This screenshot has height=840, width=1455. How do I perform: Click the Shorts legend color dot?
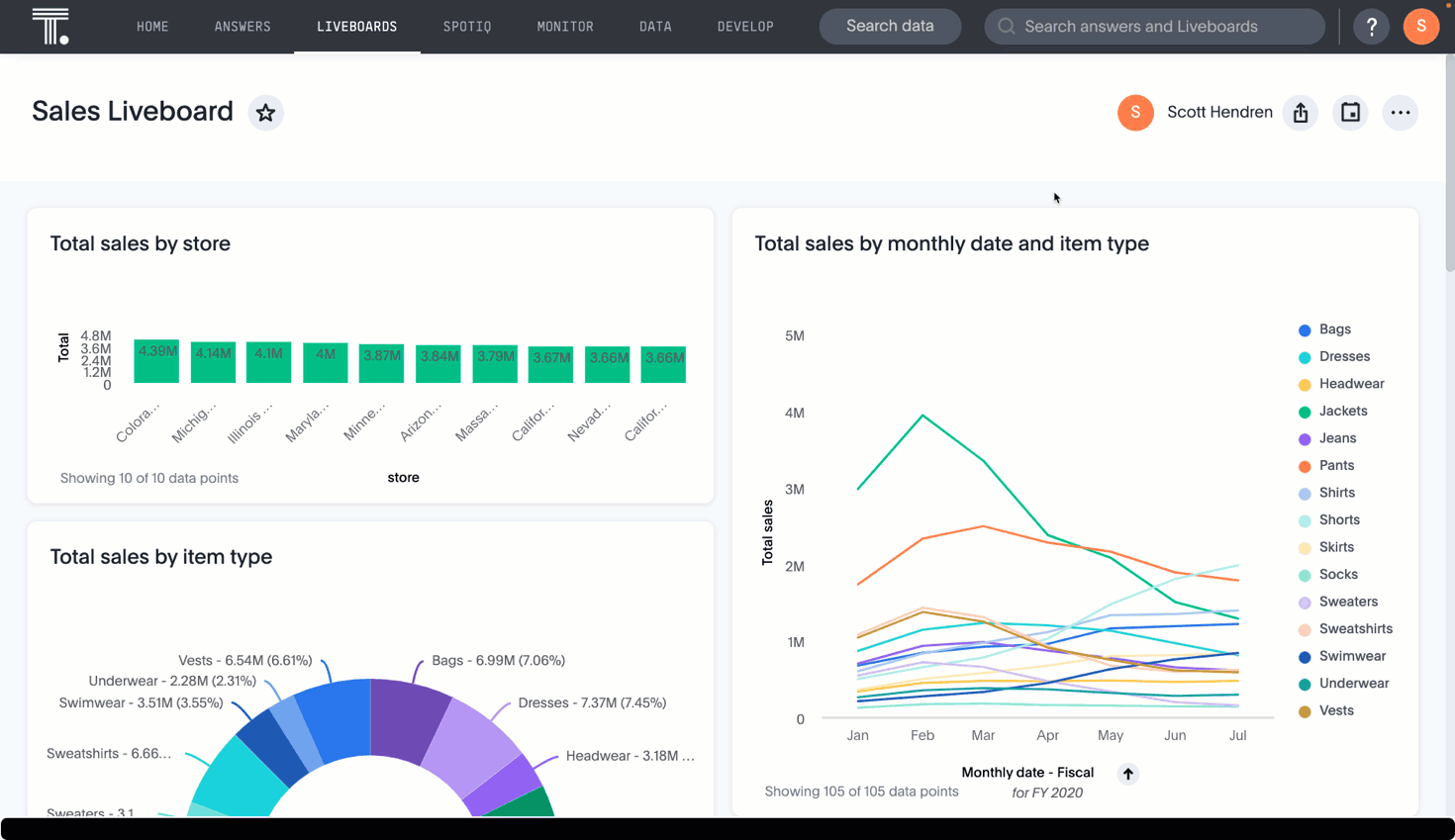pyautogui.click(x=1305, y=521)
